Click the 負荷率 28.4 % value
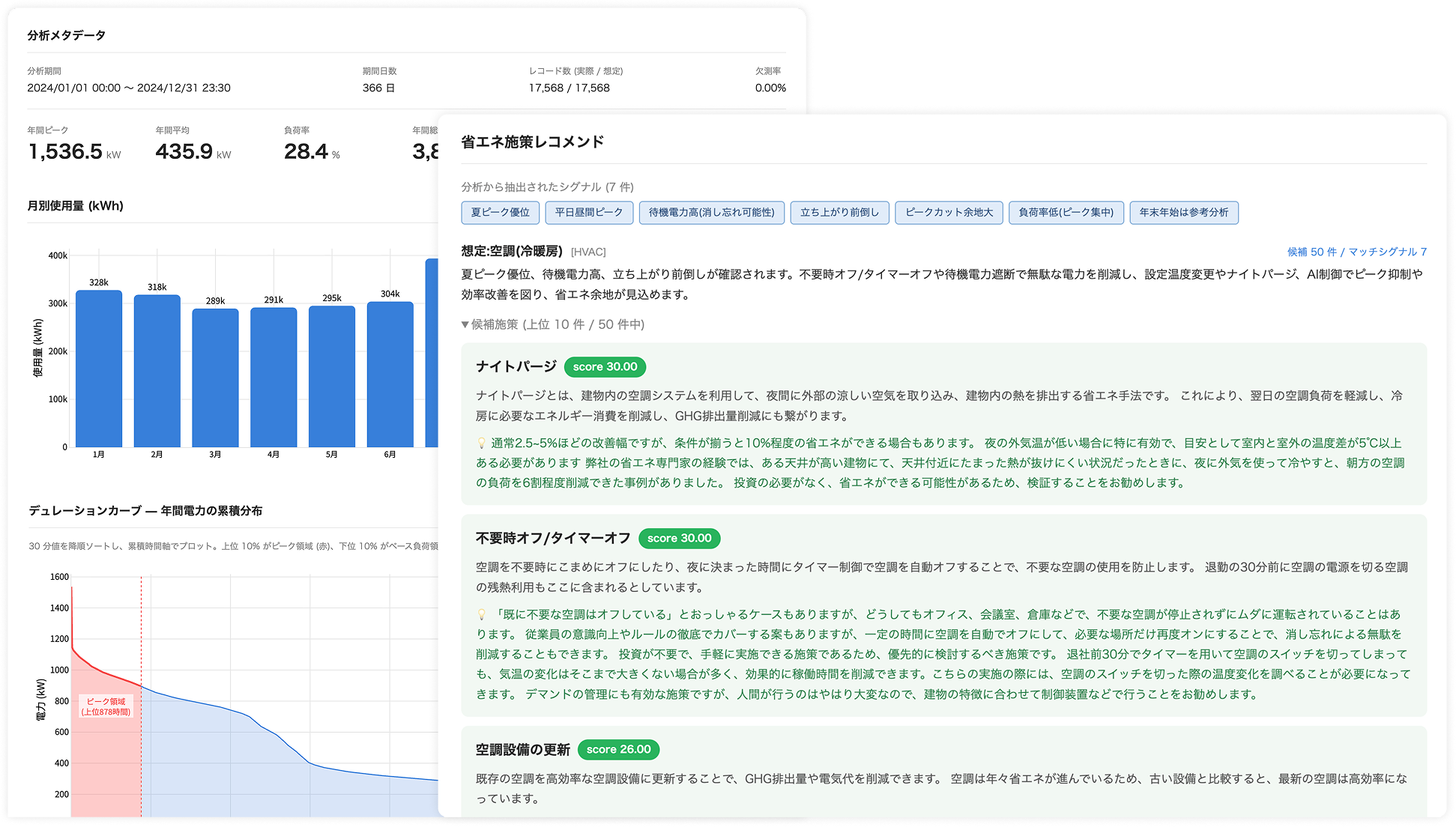This screenshot has height=827, width=1456. click(x=312, y=152)
